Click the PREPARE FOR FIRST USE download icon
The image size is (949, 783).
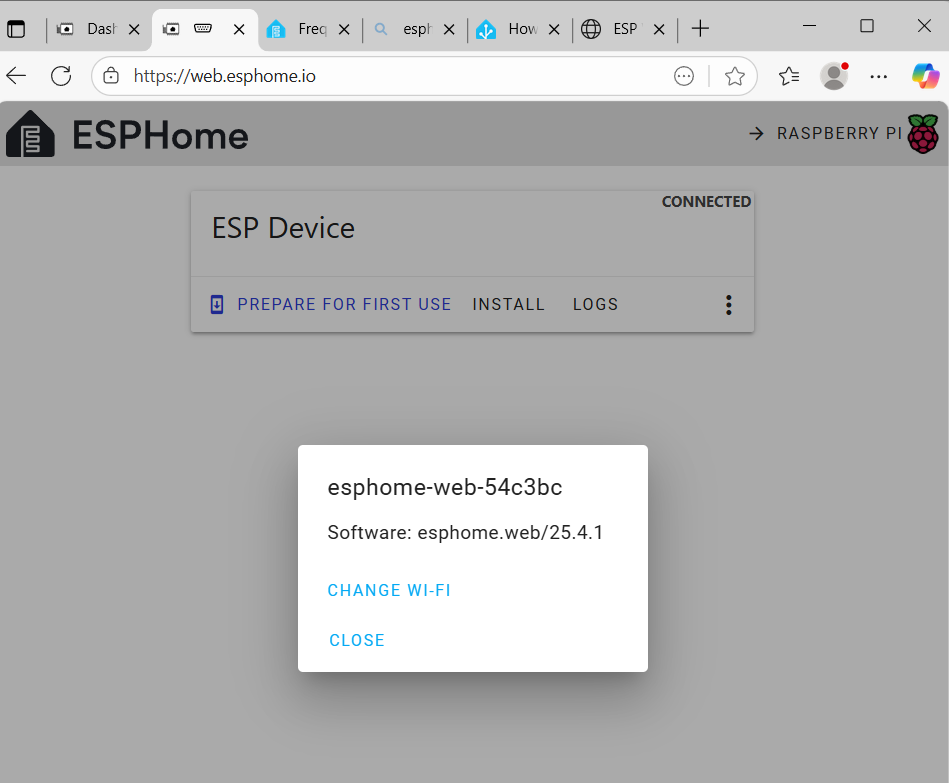217,304
